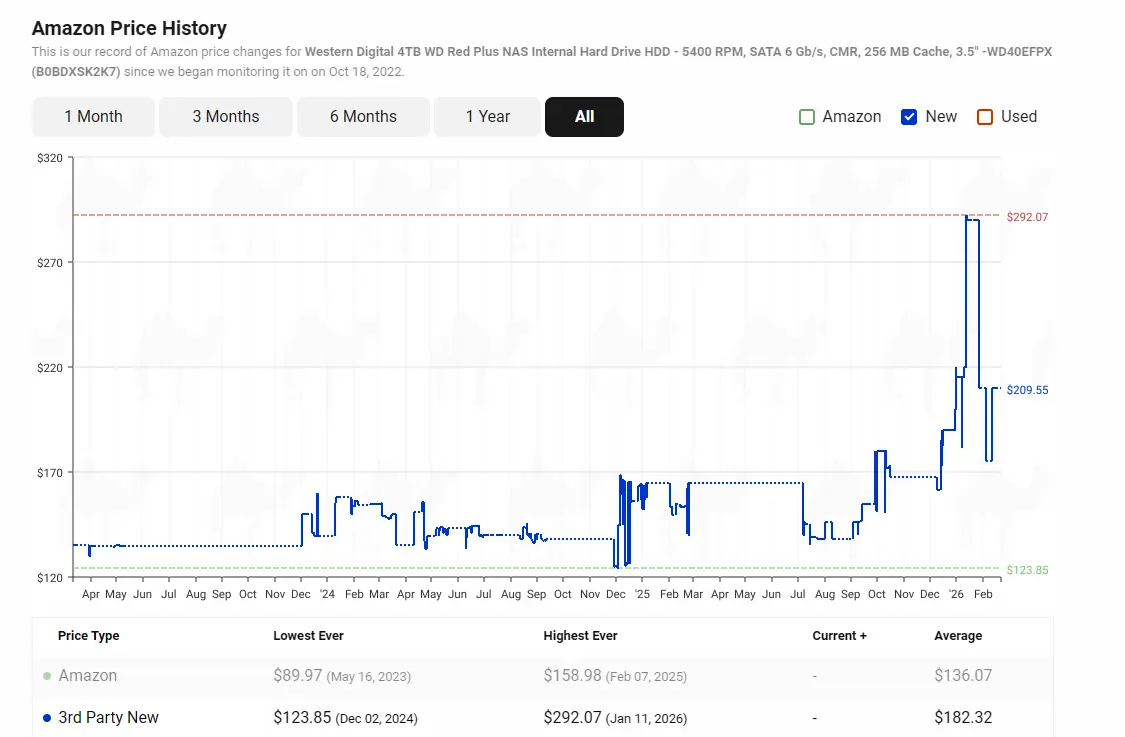Toggle the Used price checkbox
Image resolution: width=1125 pixels, height=737 pixels.
pyautogui.click(x=985, y=117)
